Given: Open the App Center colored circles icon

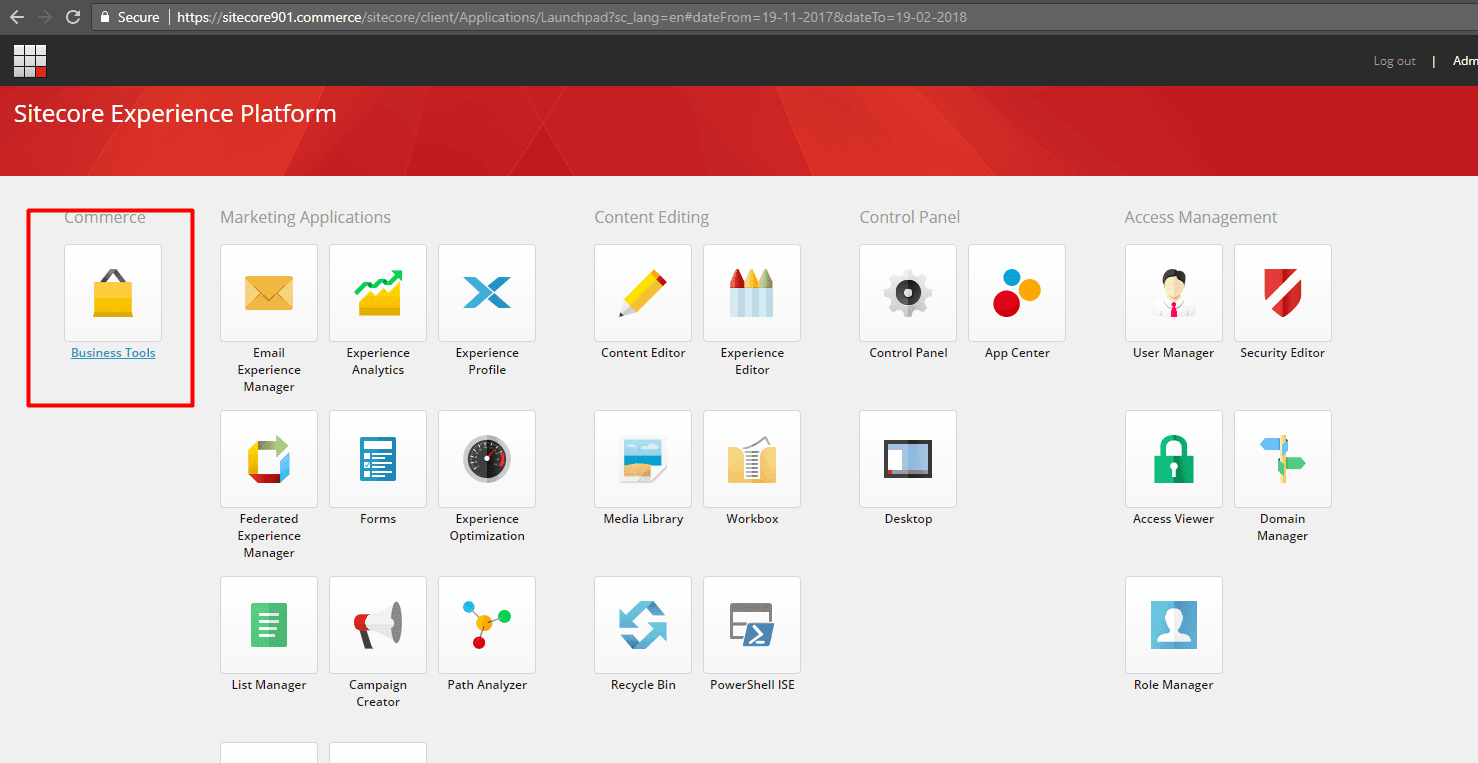Looking at the screenshot, I should pos(1017,293).
